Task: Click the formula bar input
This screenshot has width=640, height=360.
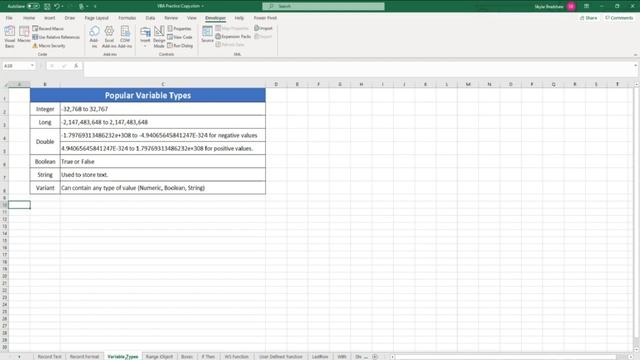Action: 358,69
